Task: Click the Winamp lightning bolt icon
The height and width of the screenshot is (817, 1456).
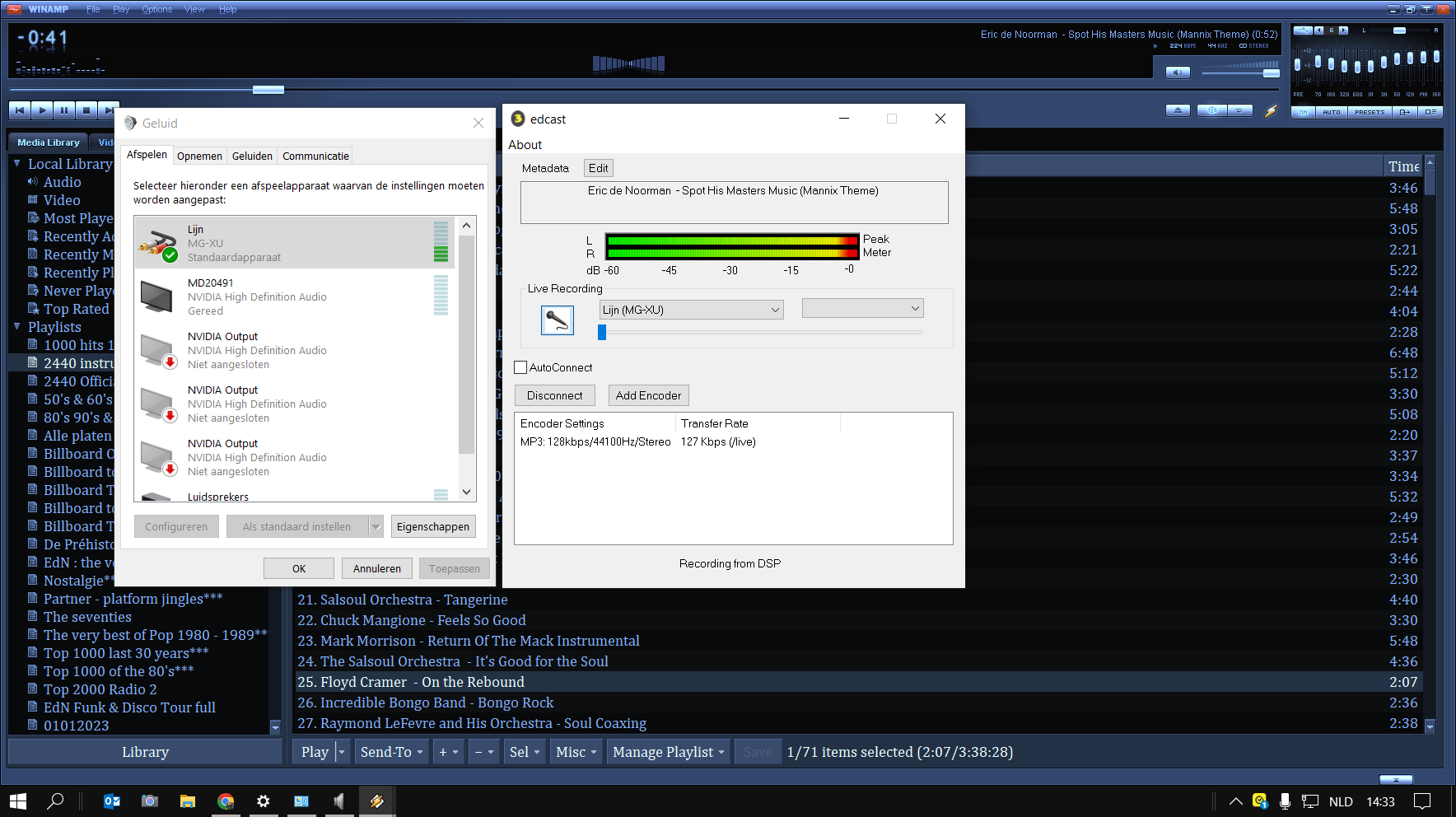Action: coord(1272,110)
